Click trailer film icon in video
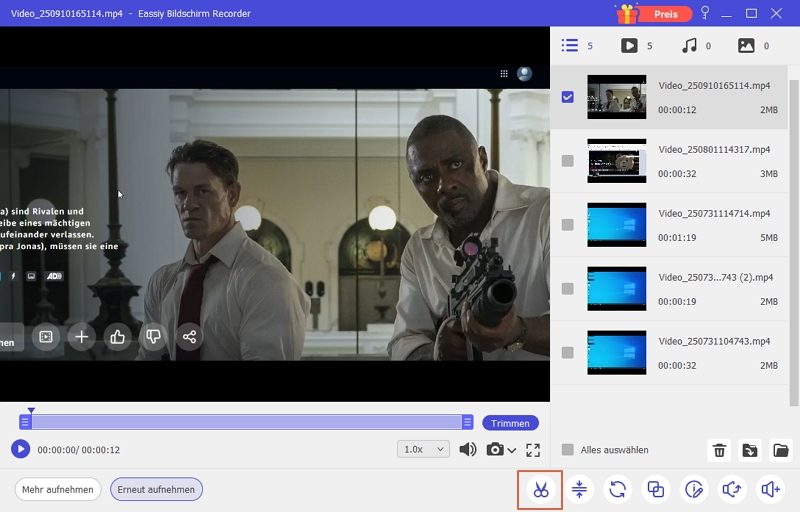This screenshot has height=512, width=800. point(46,337)
